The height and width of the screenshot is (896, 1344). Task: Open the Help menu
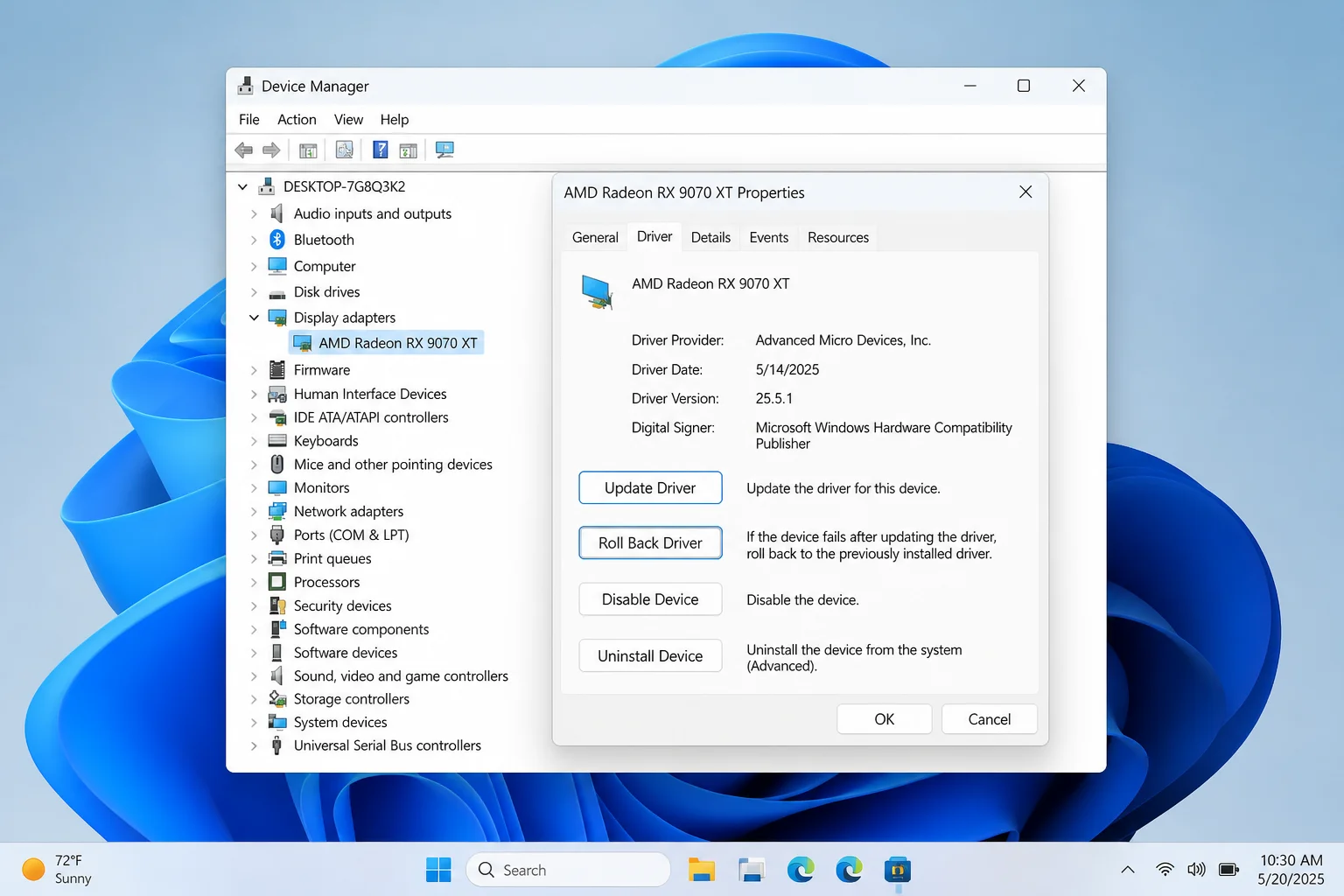395,120
